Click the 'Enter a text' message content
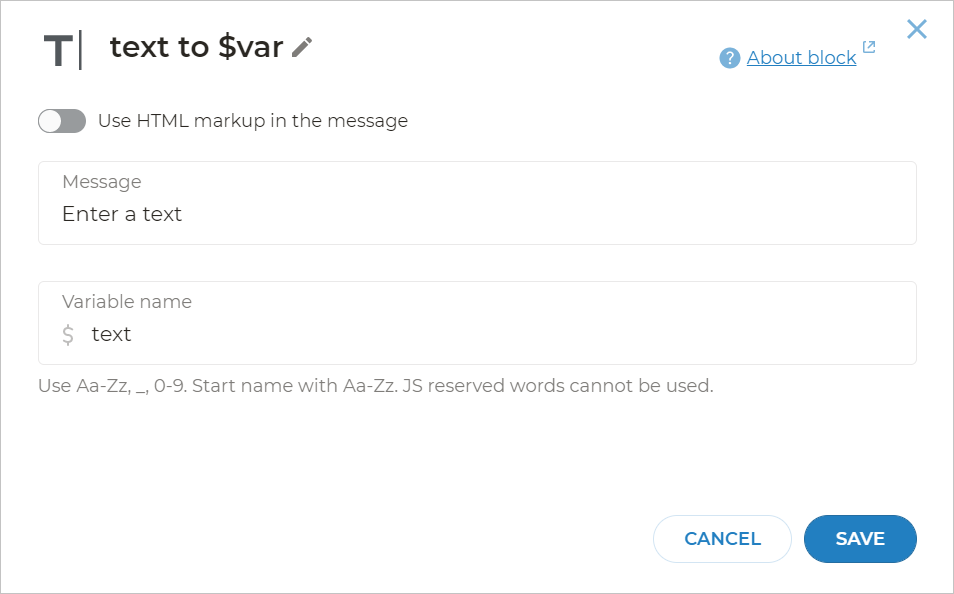Viewport: 954px width, 594px height. (x=122, y=214)
